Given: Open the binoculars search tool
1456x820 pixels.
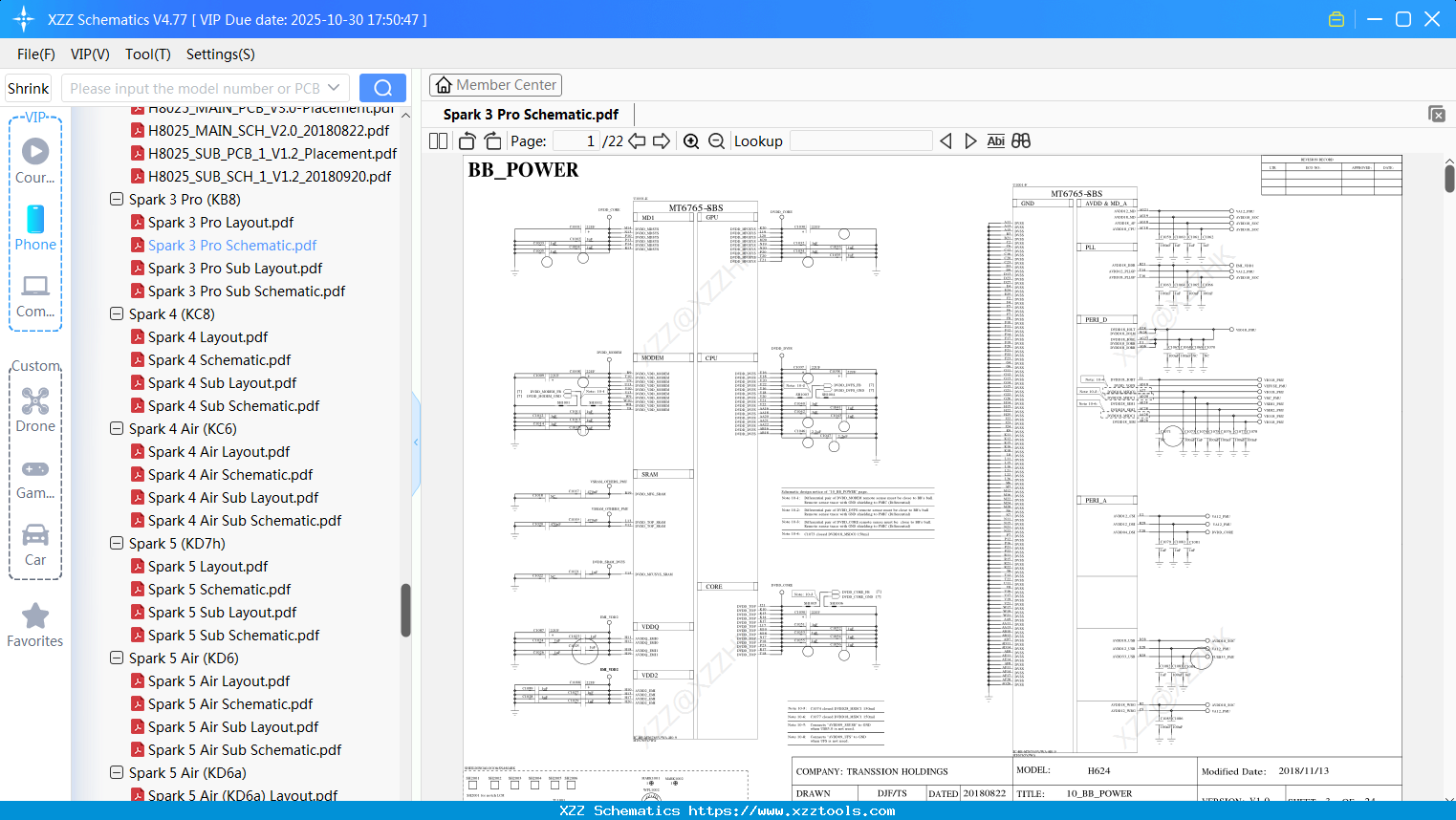Looking at the screenshot, I should [x=1019, y=140].
